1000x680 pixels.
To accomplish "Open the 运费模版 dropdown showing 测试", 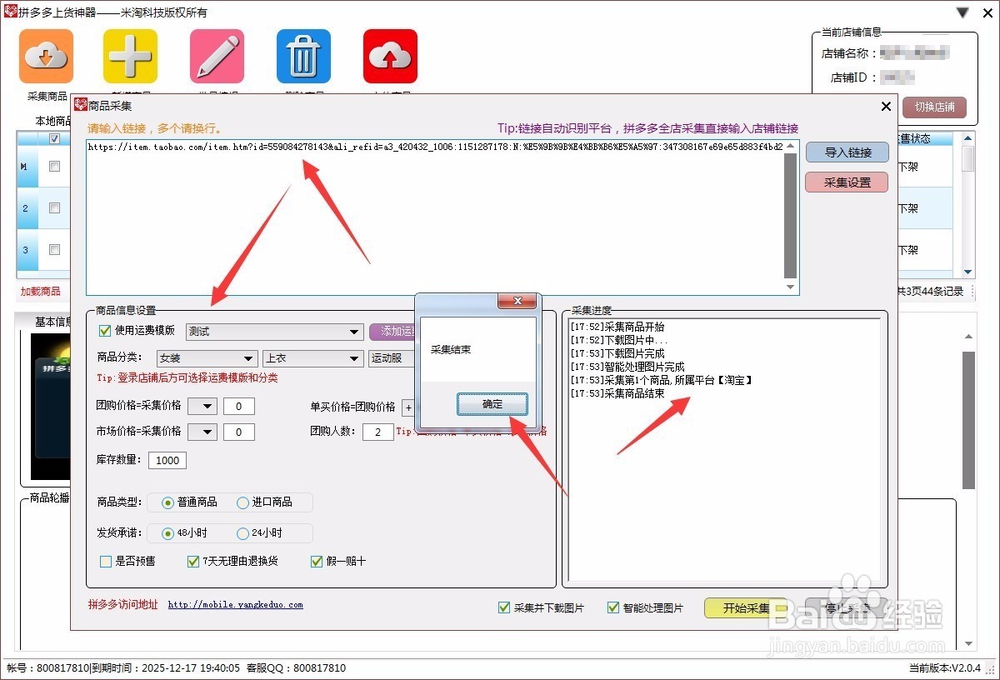I will [275, 332].
